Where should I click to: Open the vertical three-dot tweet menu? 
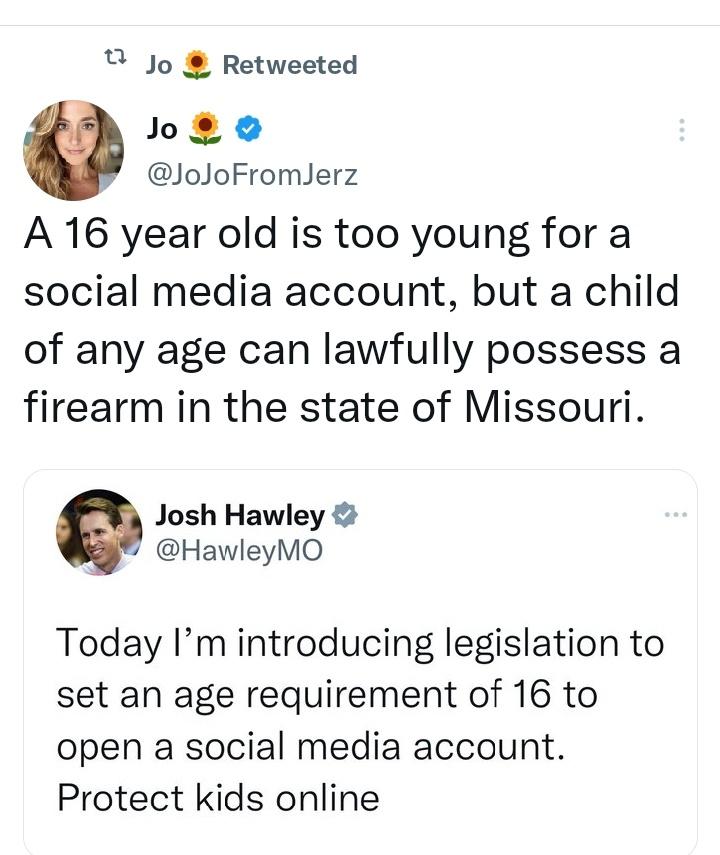(682, 130)
